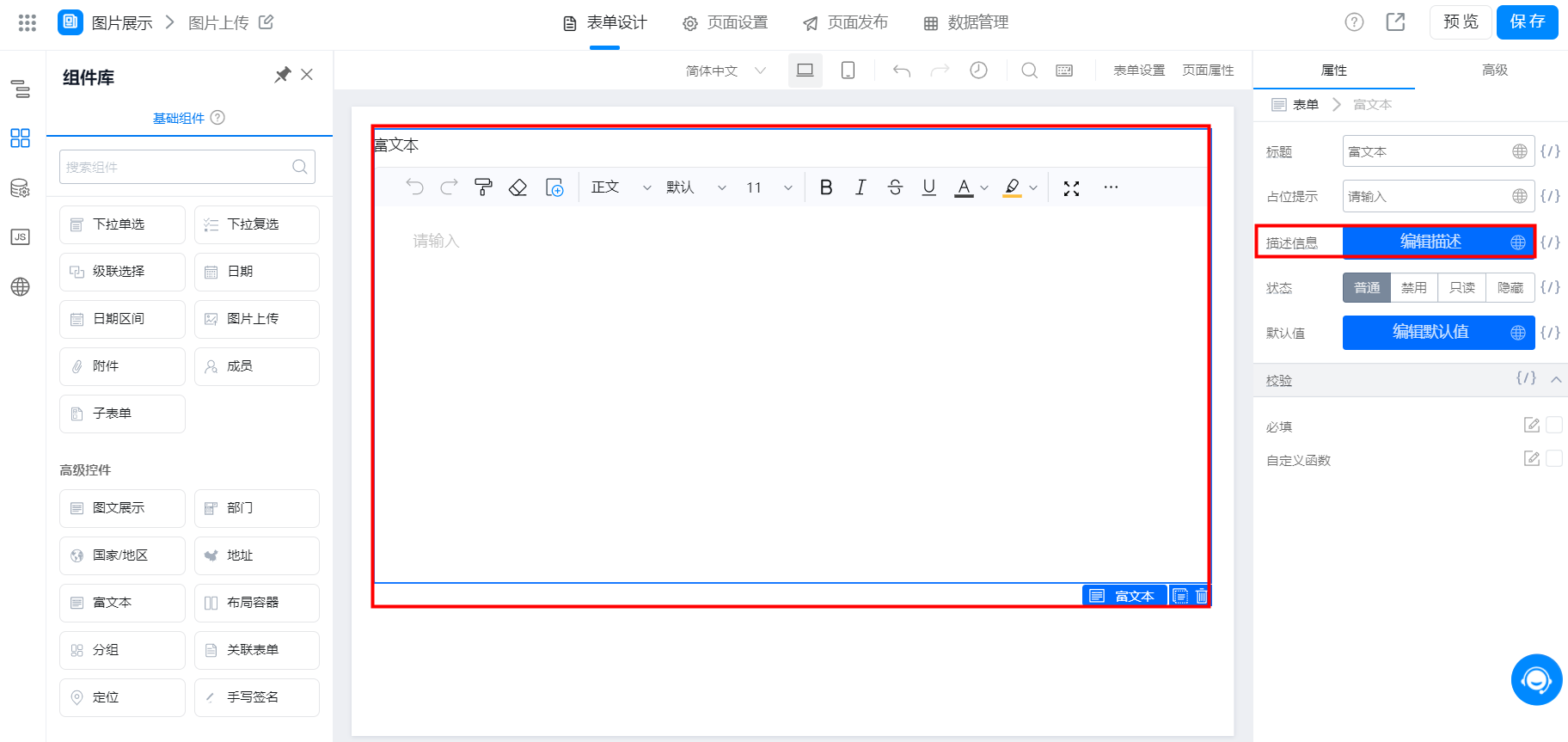Open the keyboard shortcuts icon
The width and height of the screenshot is (1568, 742).
point(1064,71)
